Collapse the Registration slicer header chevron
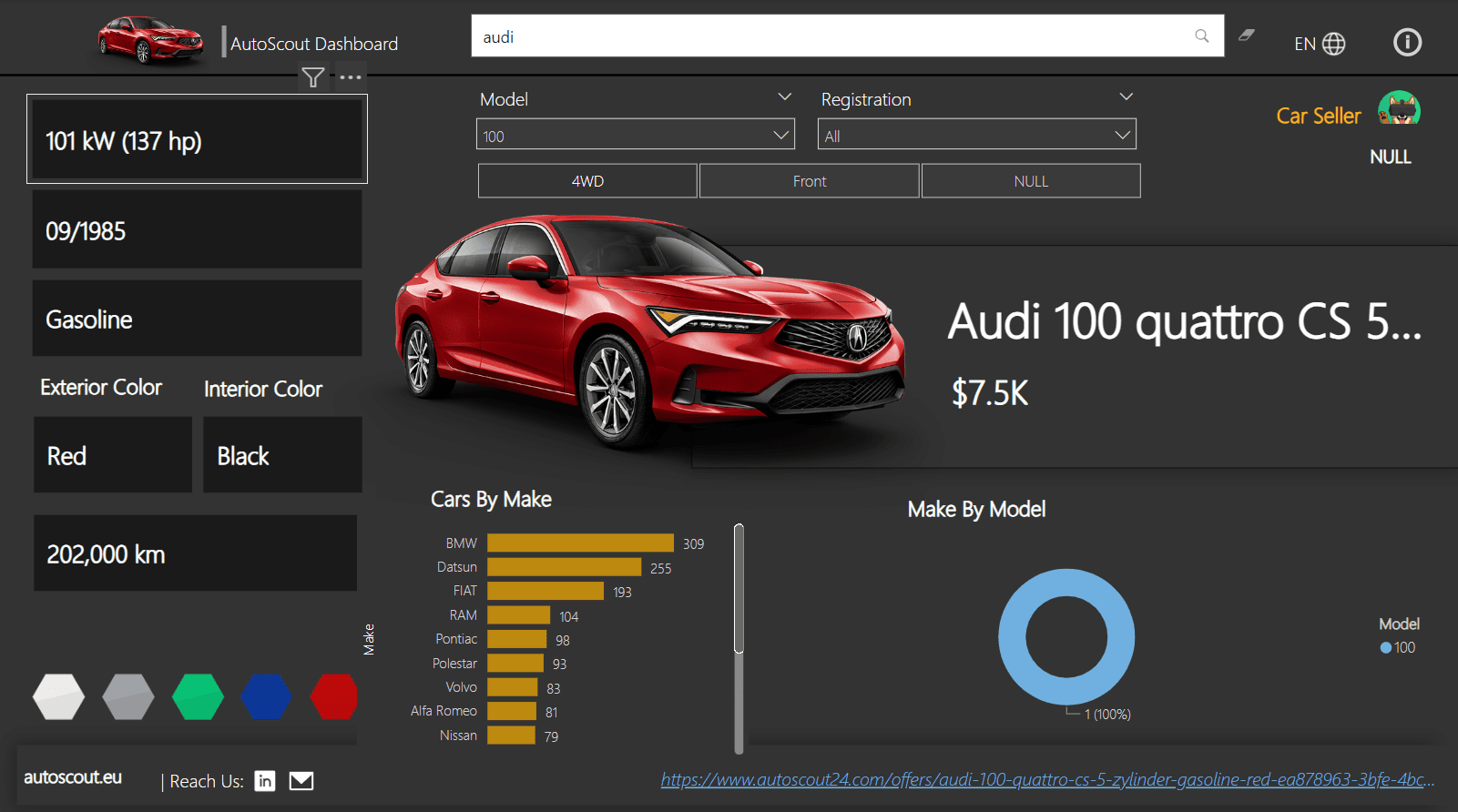Screen dimensions: 1458x812 pos(1127,96)
